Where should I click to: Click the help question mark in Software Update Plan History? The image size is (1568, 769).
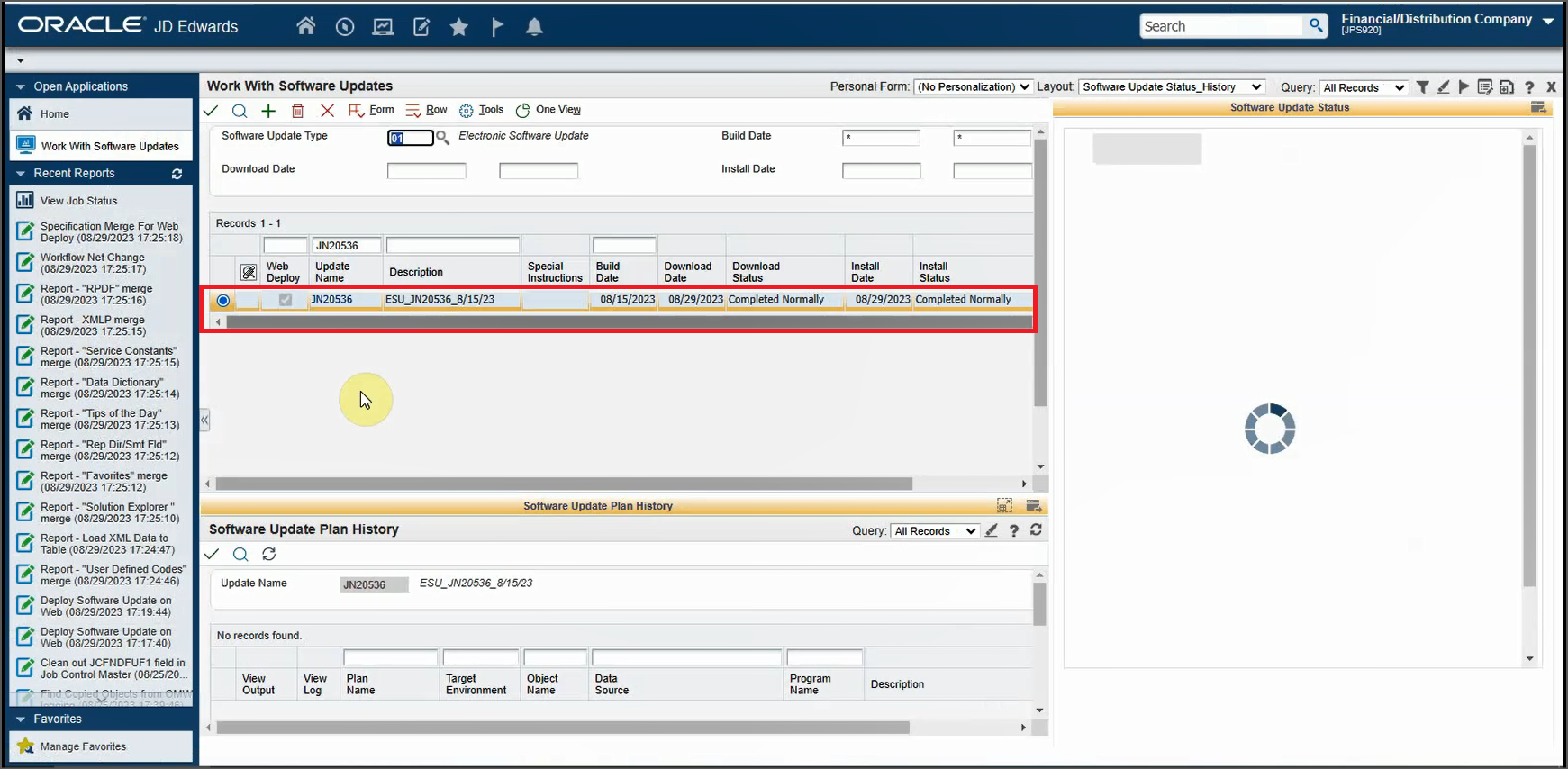[1014, 530]
